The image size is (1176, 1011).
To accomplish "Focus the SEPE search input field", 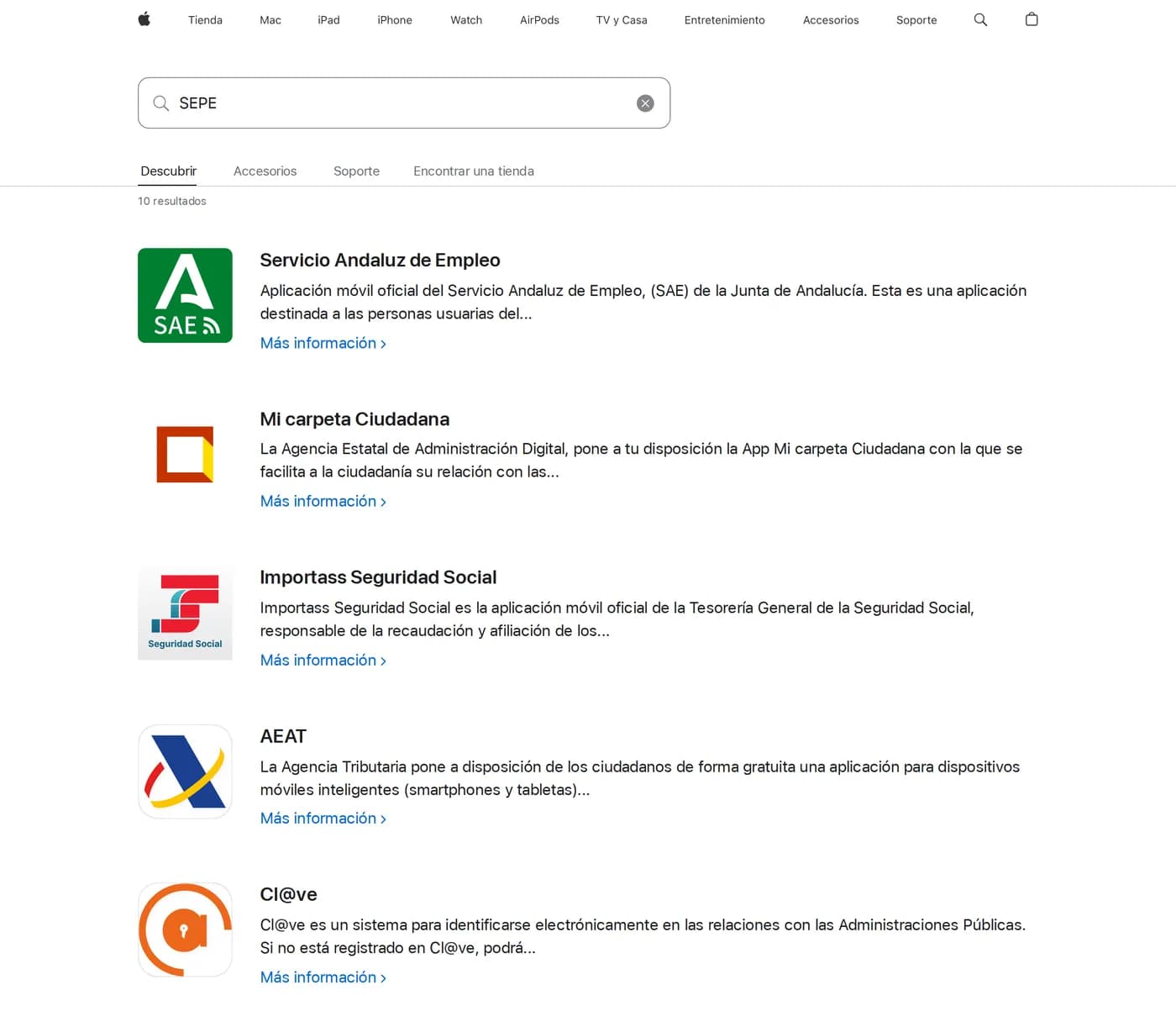I will click(404, 103).
